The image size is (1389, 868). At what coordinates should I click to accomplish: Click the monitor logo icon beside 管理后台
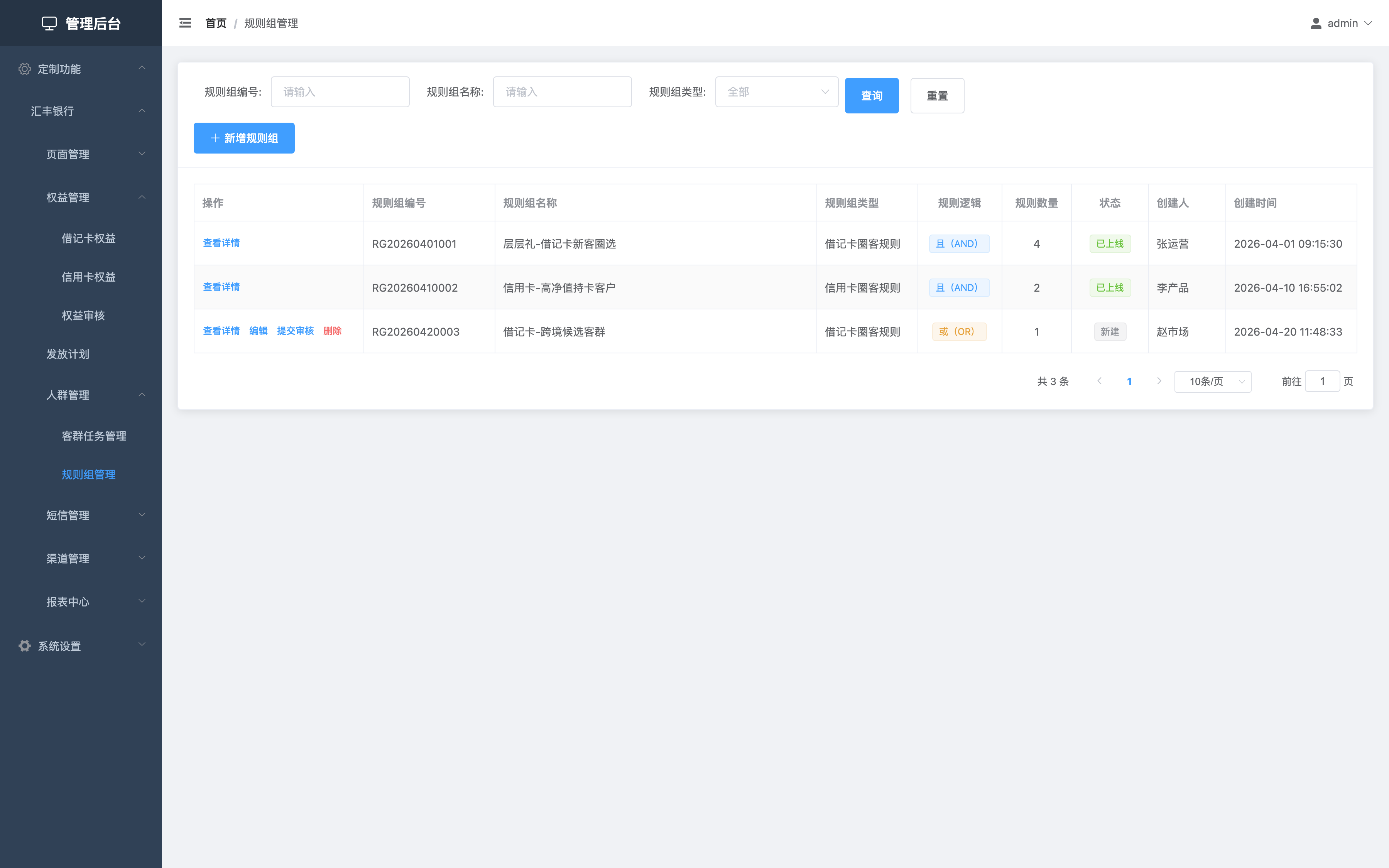pyautogui.click(x=49, y=23)
